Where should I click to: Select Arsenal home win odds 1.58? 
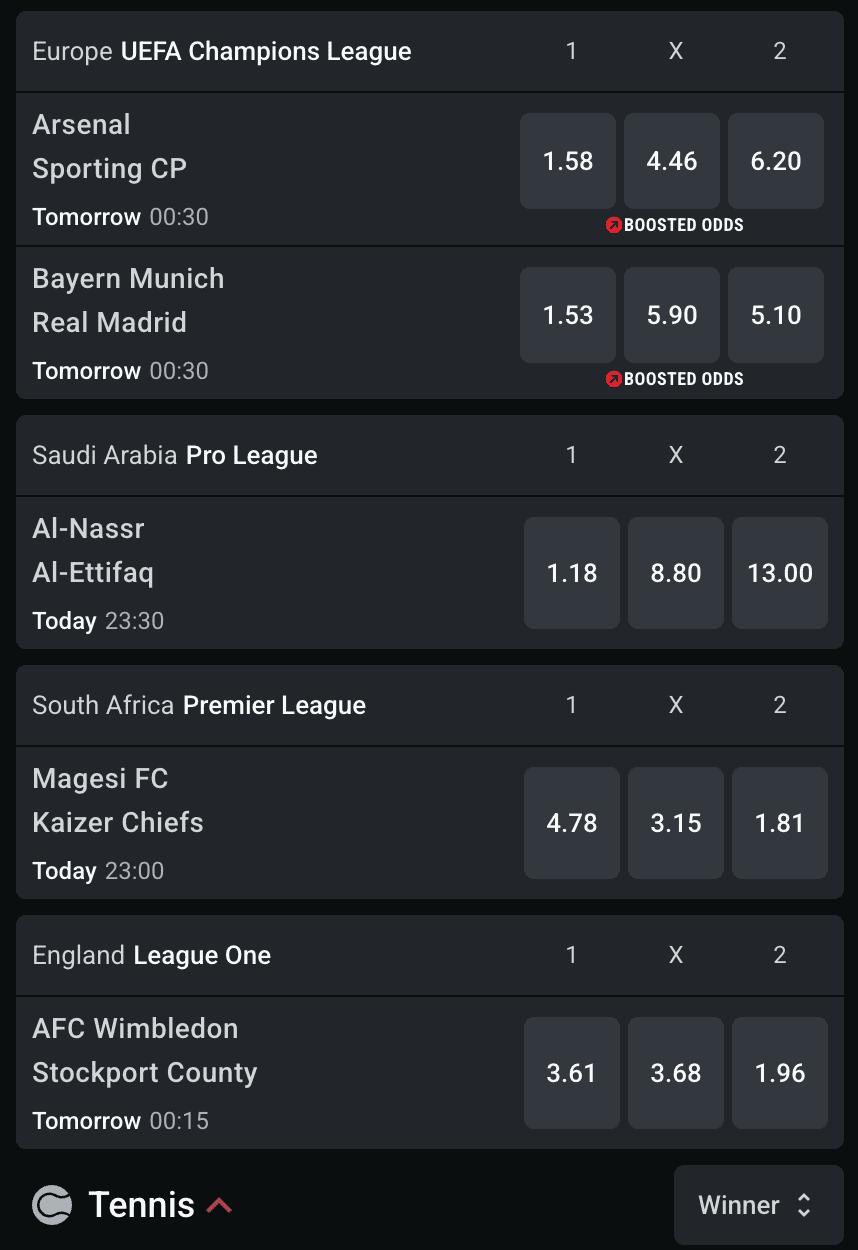[x=568, y=161]
